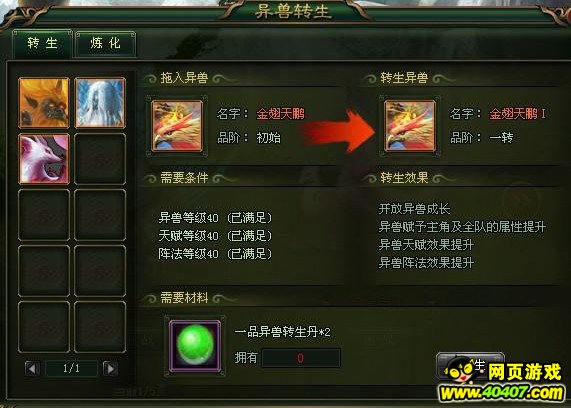Image resolution: width=571 pixels, height=408 pixels.
Task: Click the 金翅天鹏 source beast portrait
Action: (x=177, y=126)
